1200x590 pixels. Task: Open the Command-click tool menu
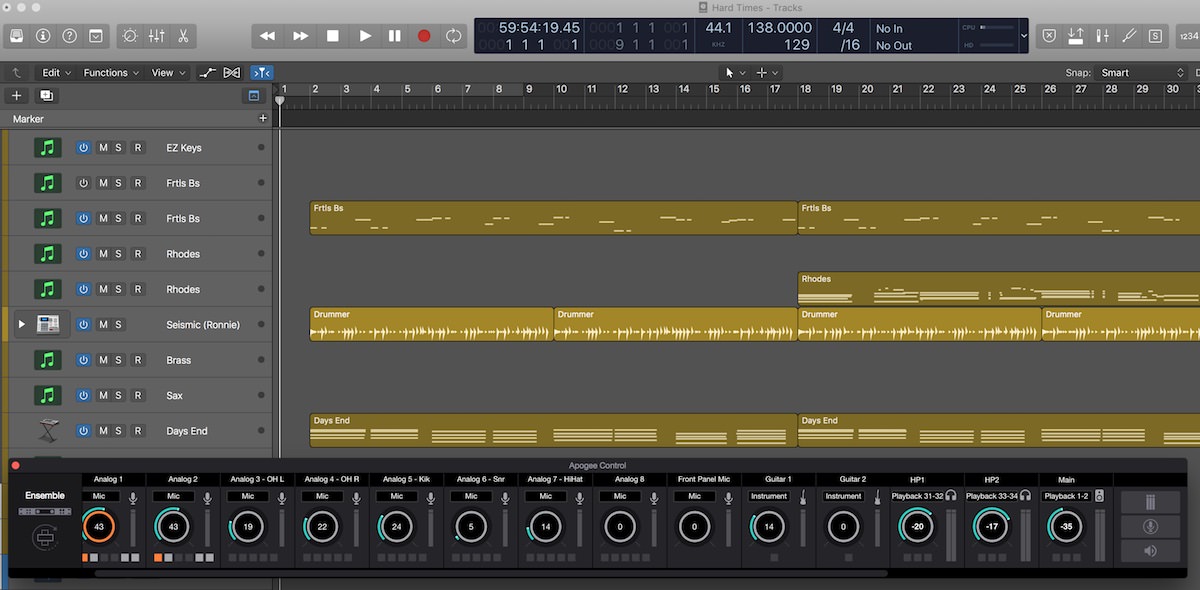[767, 73]
